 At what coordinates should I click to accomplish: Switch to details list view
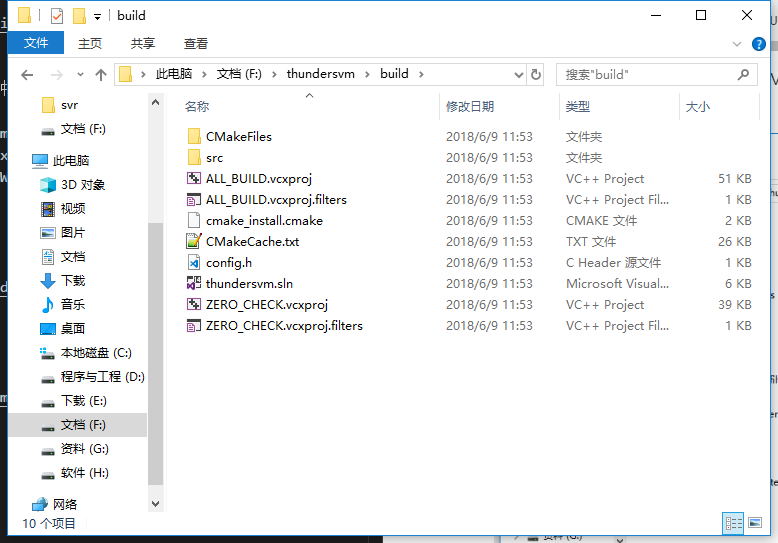point(733,523)
